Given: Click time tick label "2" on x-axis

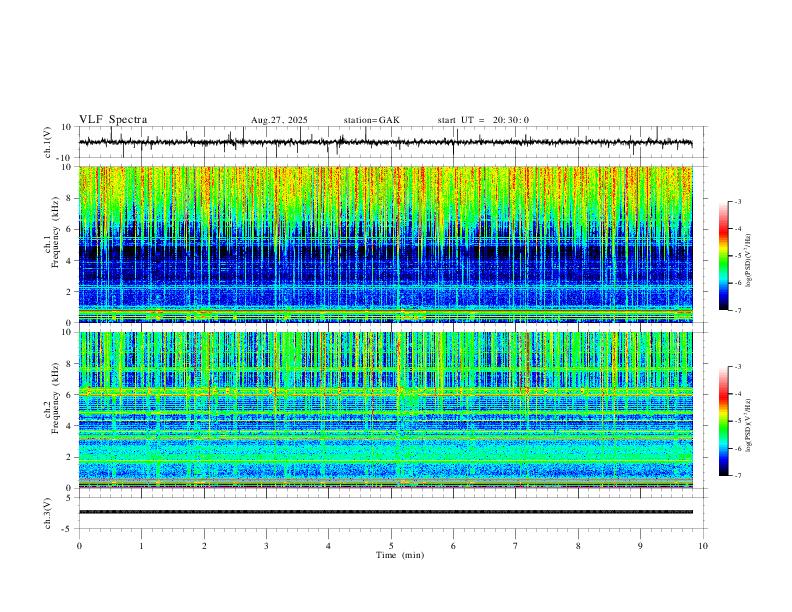Looking at the screenshot, I should pos(204,546).
